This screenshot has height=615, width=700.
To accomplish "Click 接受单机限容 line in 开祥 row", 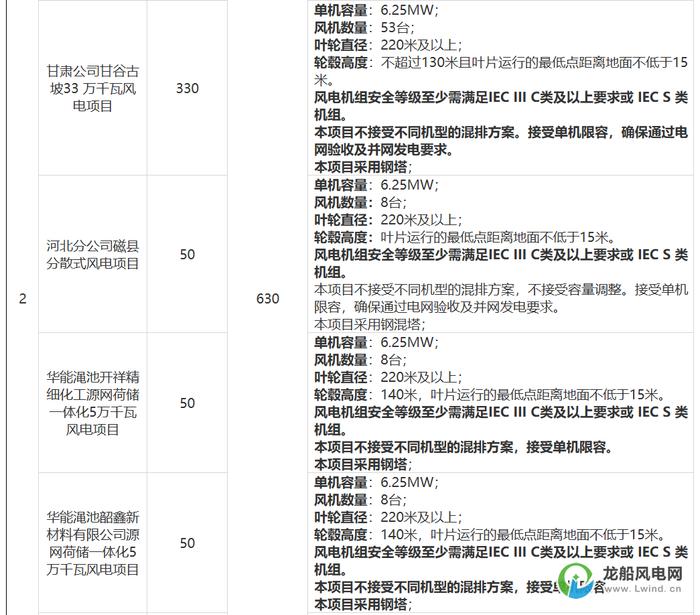I will (x=463, y=447).
